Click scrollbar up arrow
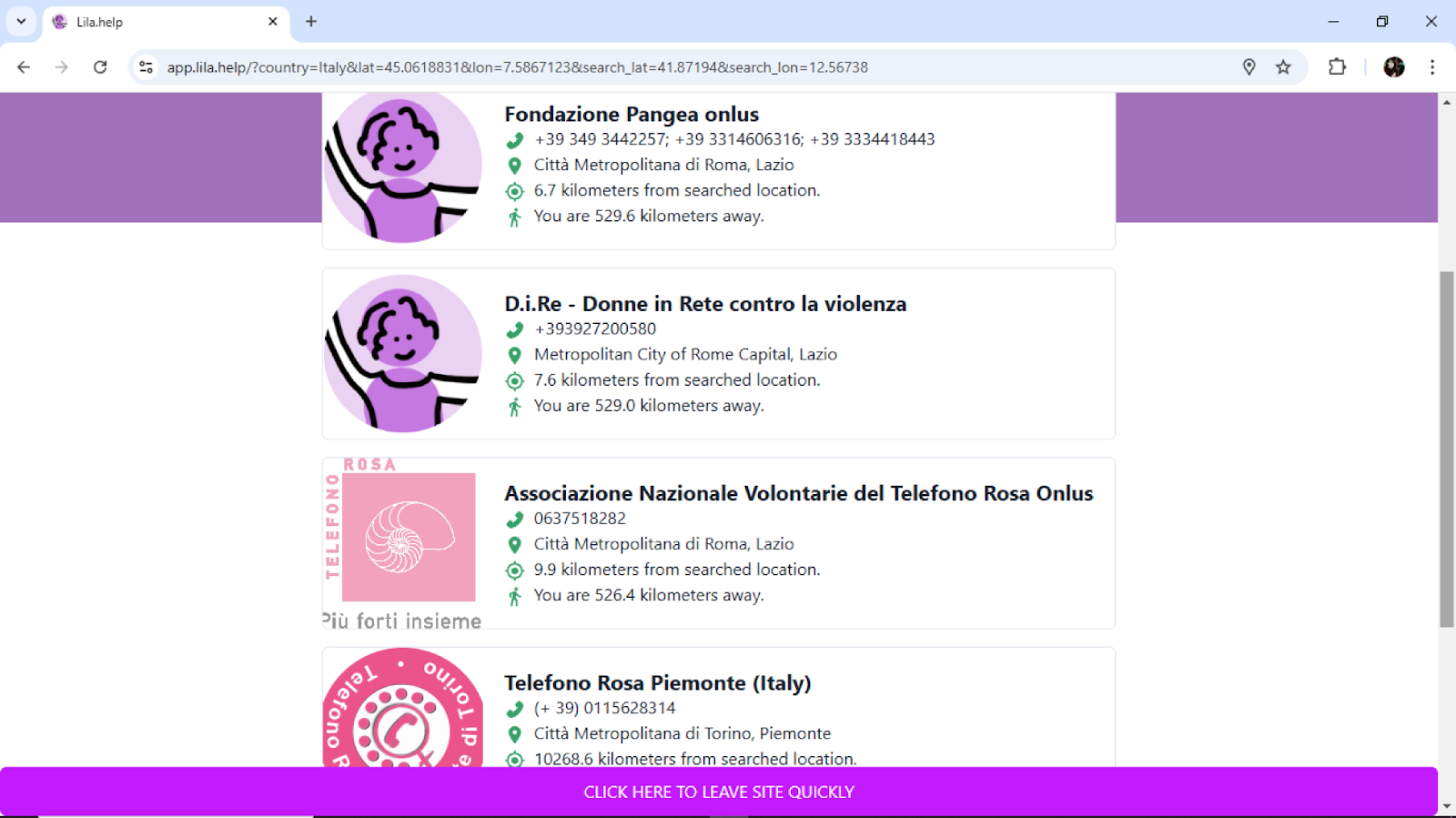Image resolution: width=1456 pixels, height=818 pixels. click(x=1447, y=102)
